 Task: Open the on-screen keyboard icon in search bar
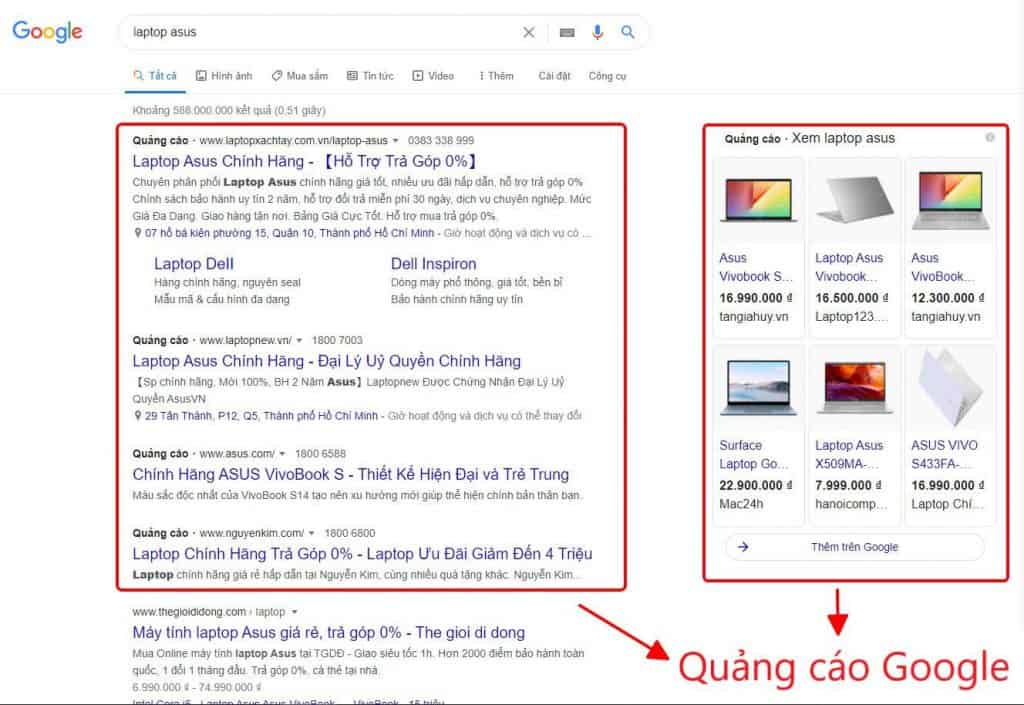566,31
